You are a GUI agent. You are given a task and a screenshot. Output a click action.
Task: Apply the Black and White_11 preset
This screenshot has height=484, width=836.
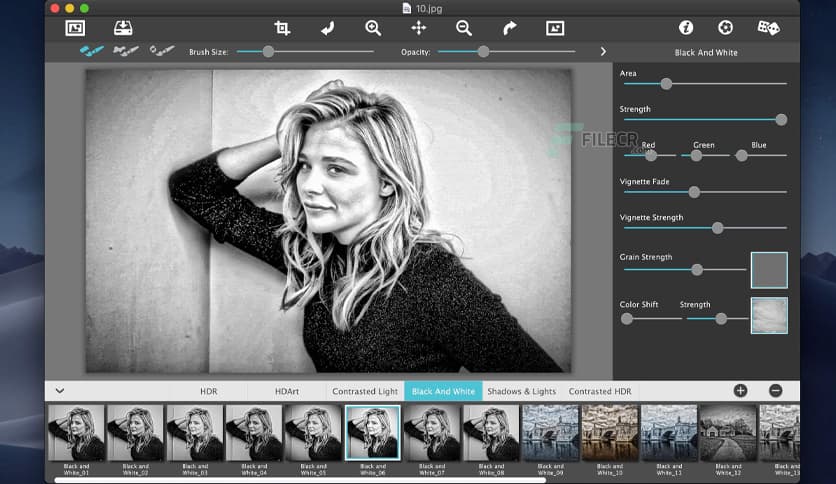click(669, 433)
